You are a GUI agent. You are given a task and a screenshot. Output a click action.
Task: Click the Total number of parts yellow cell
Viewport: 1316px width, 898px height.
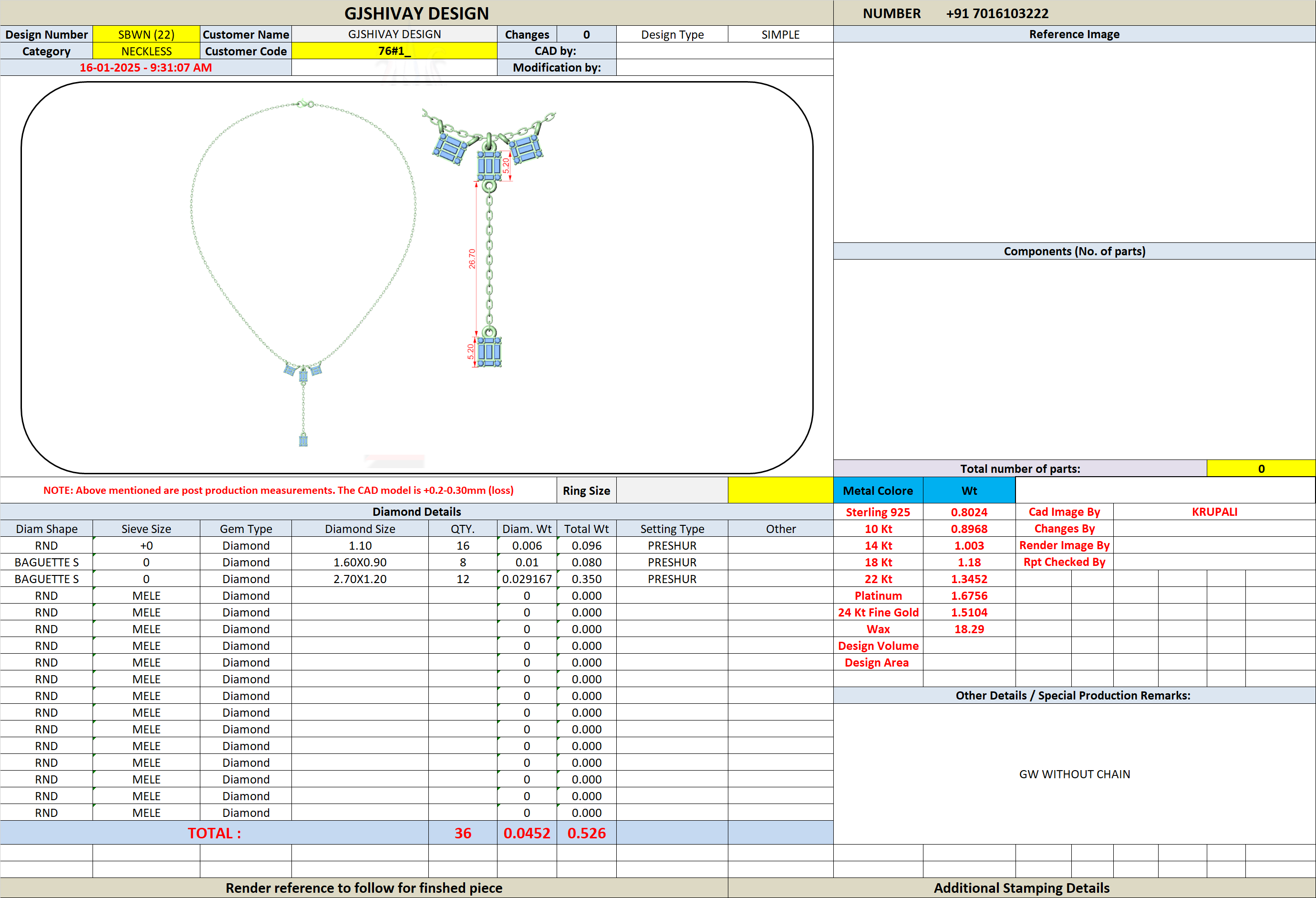click(1261, 469)
